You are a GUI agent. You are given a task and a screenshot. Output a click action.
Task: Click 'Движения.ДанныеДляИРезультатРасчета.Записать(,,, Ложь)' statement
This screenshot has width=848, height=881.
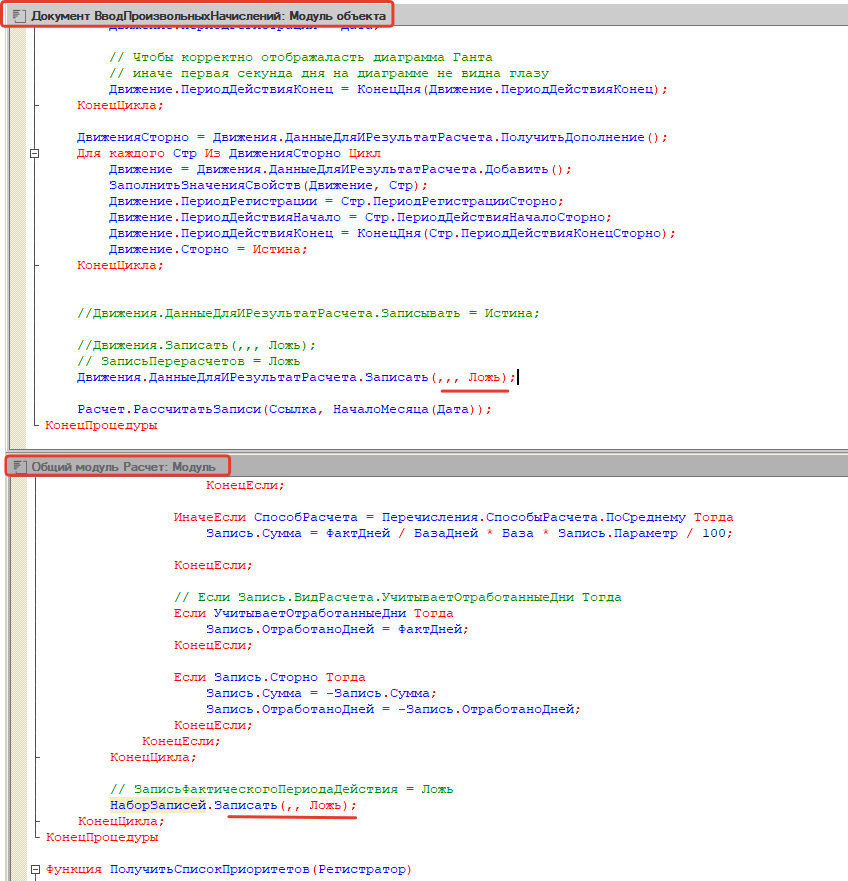[x=296, y=377]
